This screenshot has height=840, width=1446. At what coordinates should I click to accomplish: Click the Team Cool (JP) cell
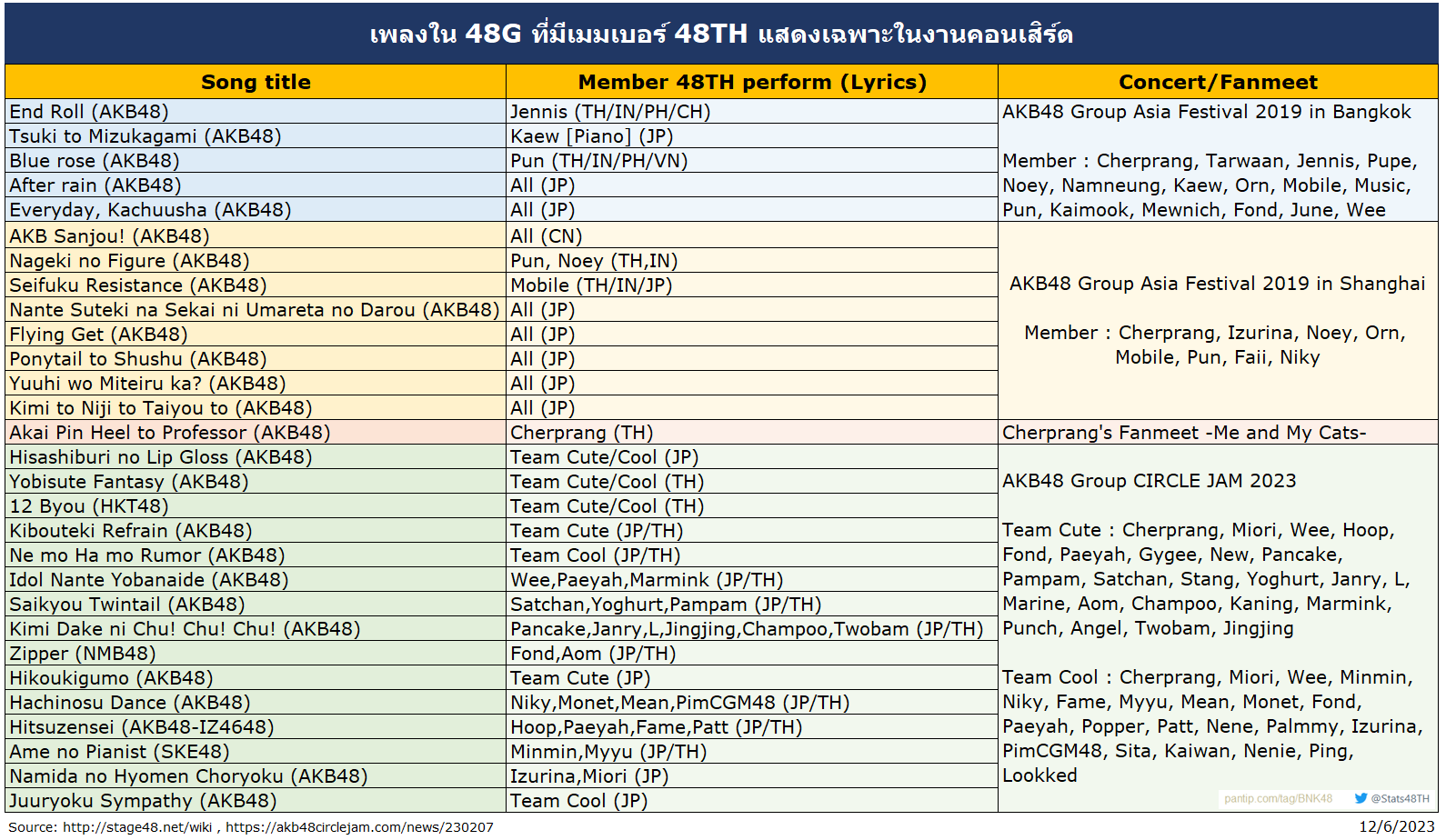click(752, 801)
